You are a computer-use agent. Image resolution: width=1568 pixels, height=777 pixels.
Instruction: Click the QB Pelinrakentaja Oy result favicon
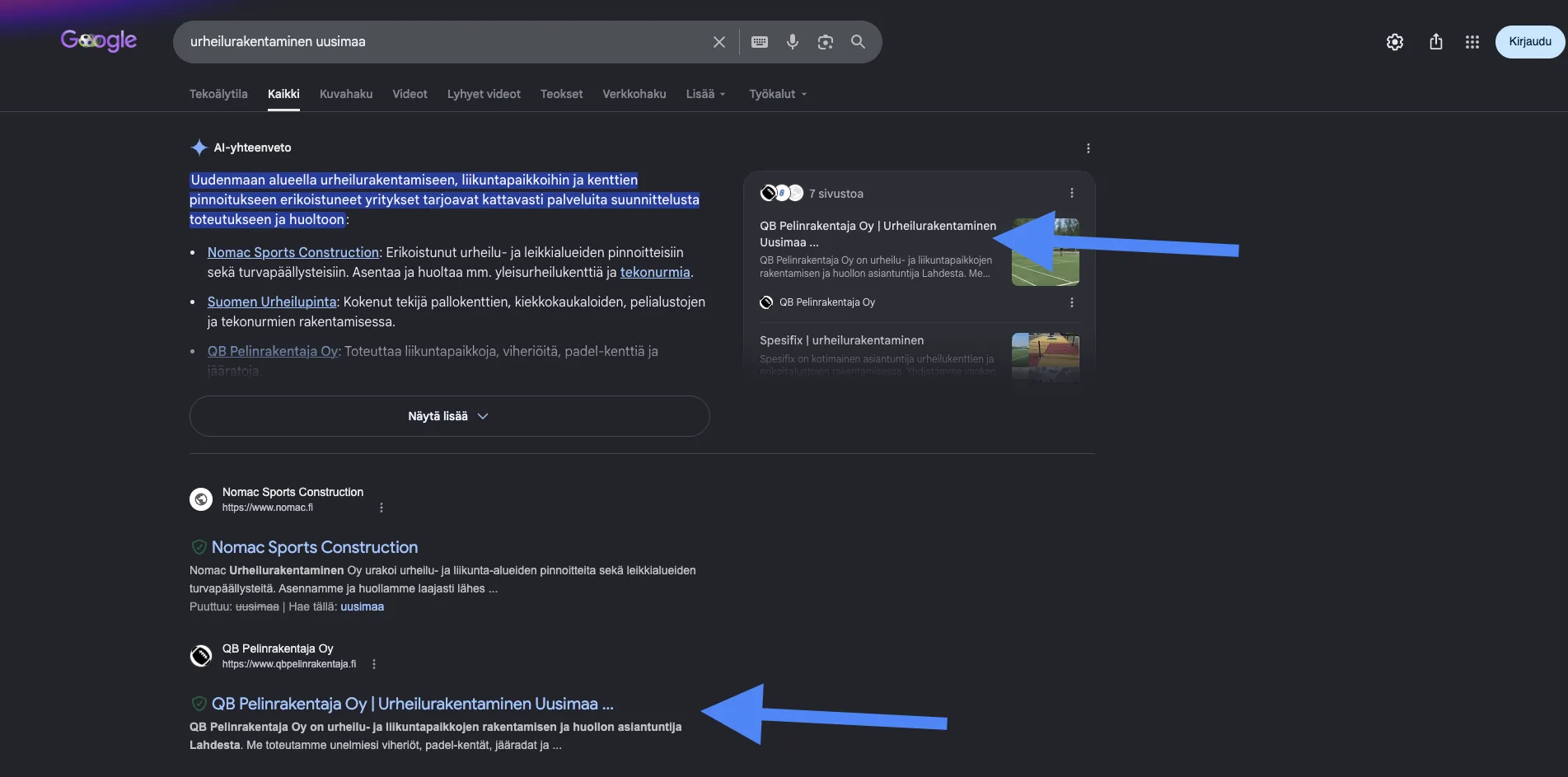click(x=201, y=656)
